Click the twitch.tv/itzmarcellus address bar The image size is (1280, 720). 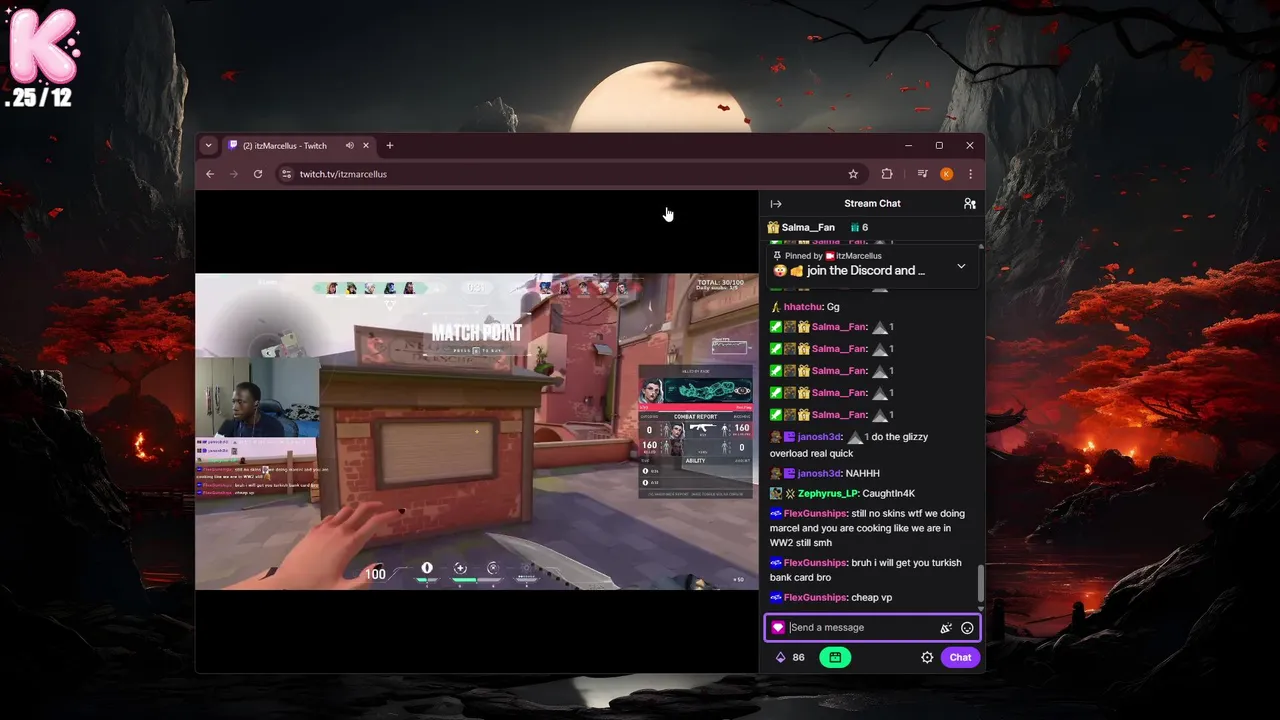pyautogui.click(x=570, y=174)
